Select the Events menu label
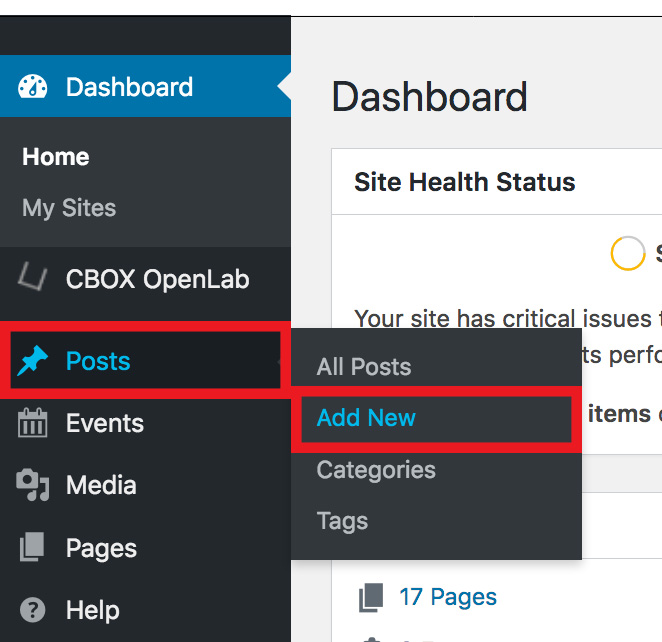The height and width of the screenshot is (642, 662). (x=105, y=423)
